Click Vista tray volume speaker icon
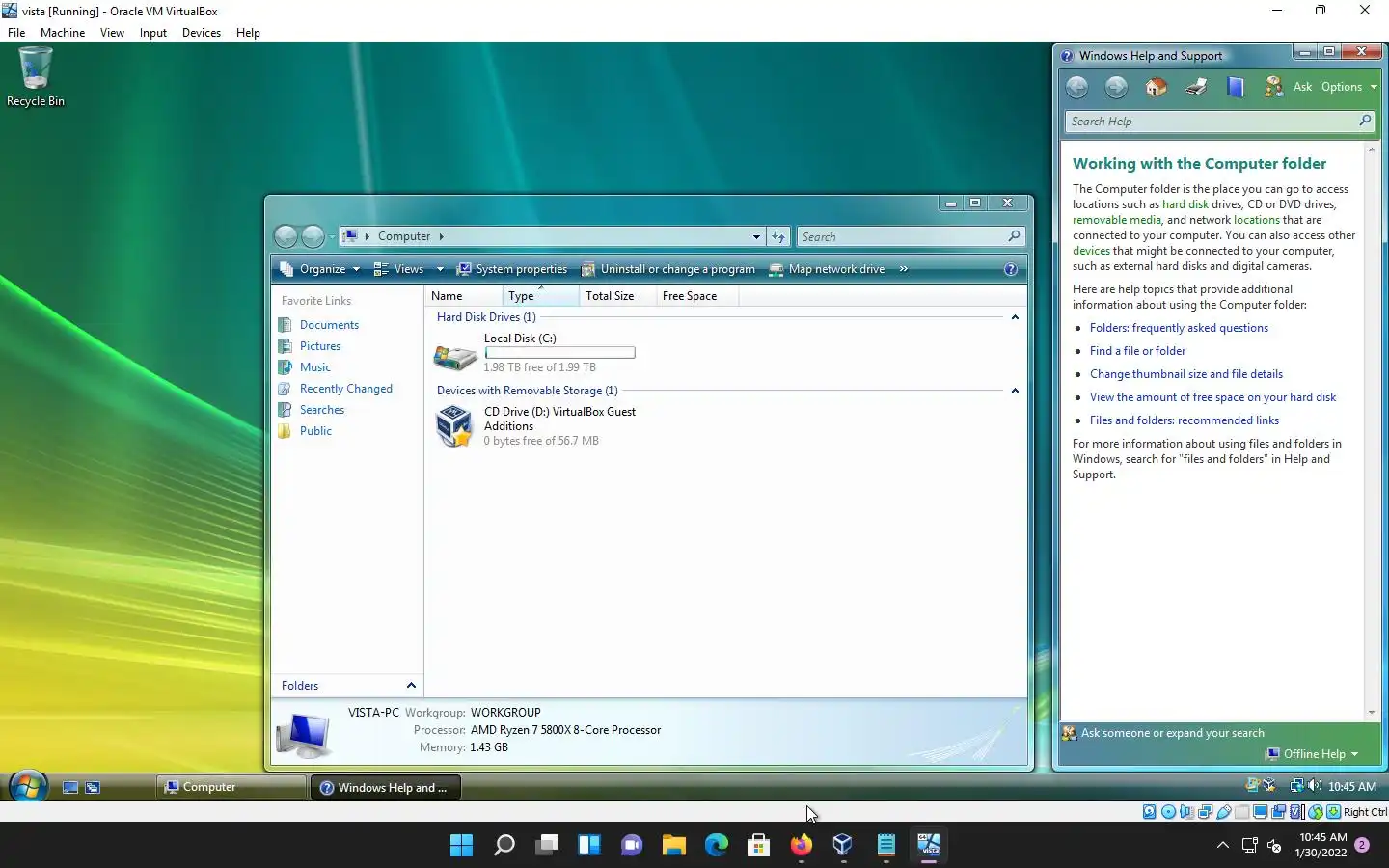This screenshot has height=868, width=1389. point(1315,786)
